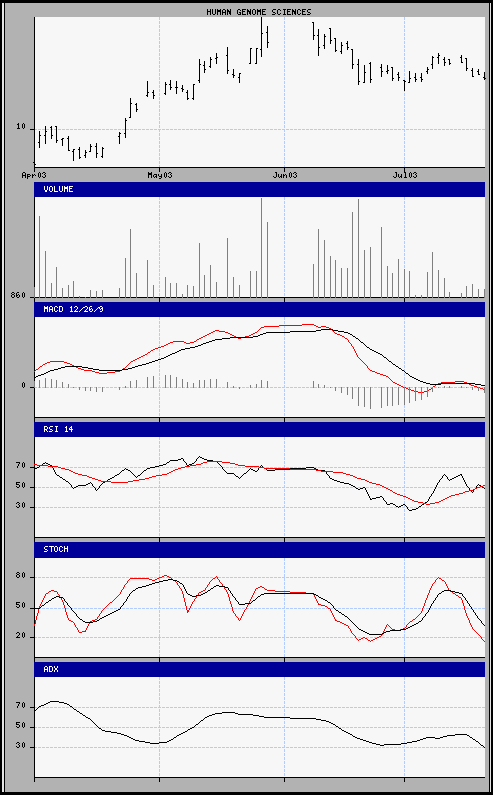This screenshot has width=493, height=795.
Task: Click the RSI 50 level label
Action: pos(21,487)
